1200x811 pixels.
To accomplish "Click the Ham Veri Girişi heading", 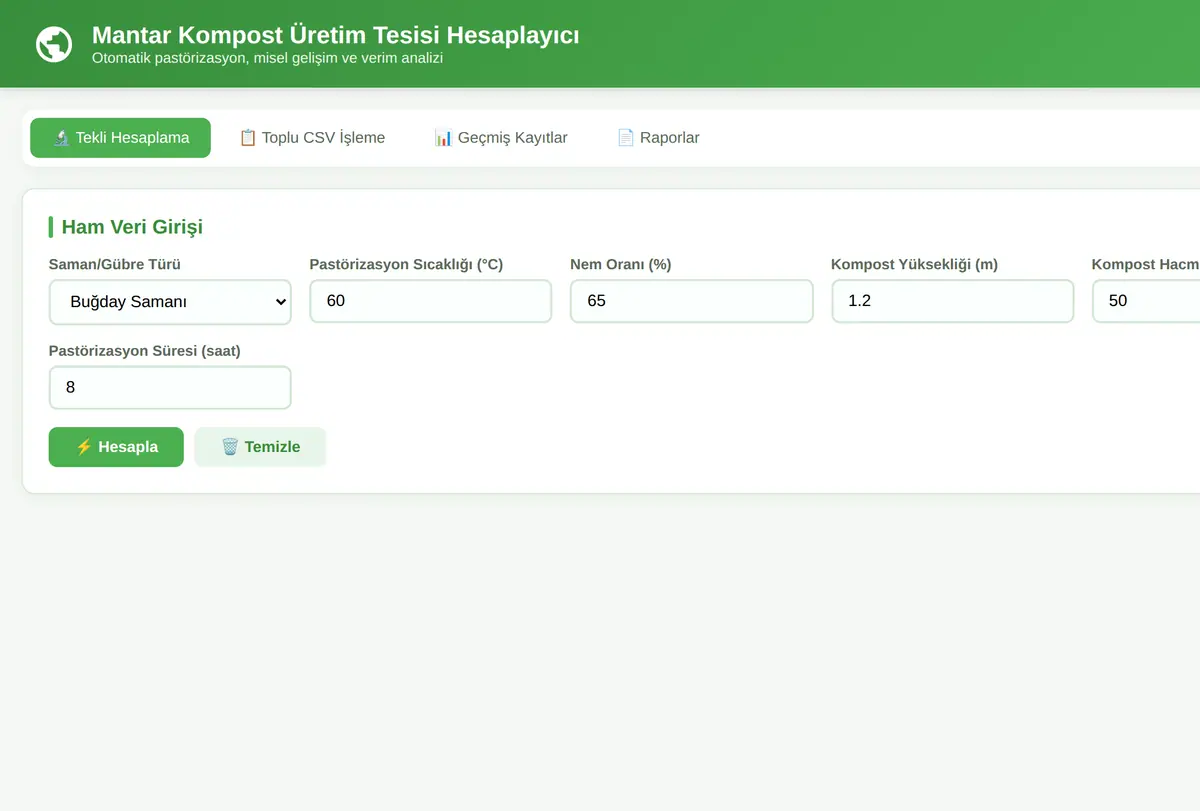I will click(132, 227).
